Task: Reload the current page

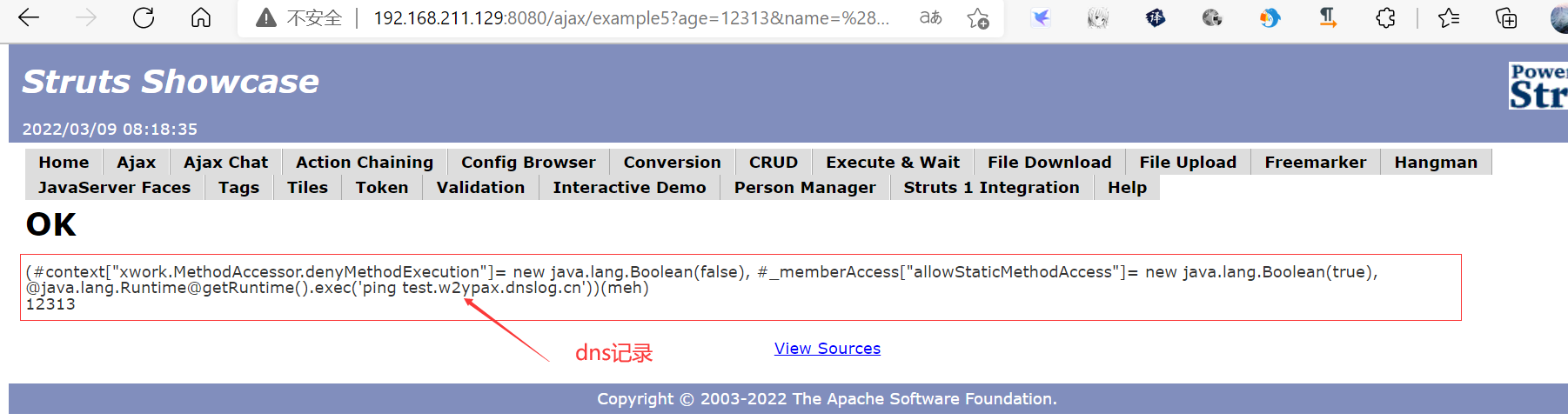Action: (x=144, y=18)
